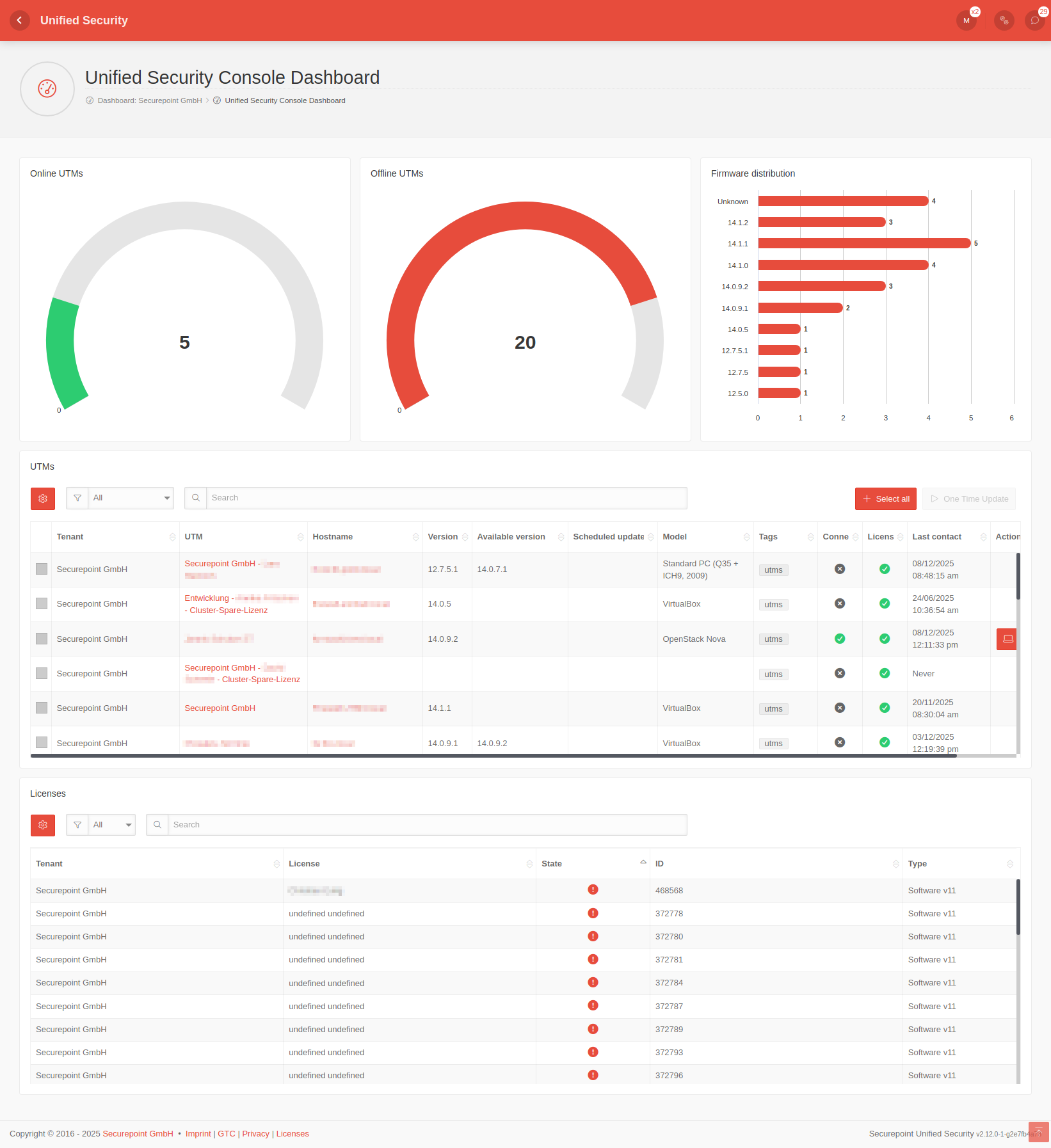The width and height of the screenshot is (1051, 1148).
Task: Click the back arrow next to Unified Security
Action: pyautogui.click(x=20, y=20)
